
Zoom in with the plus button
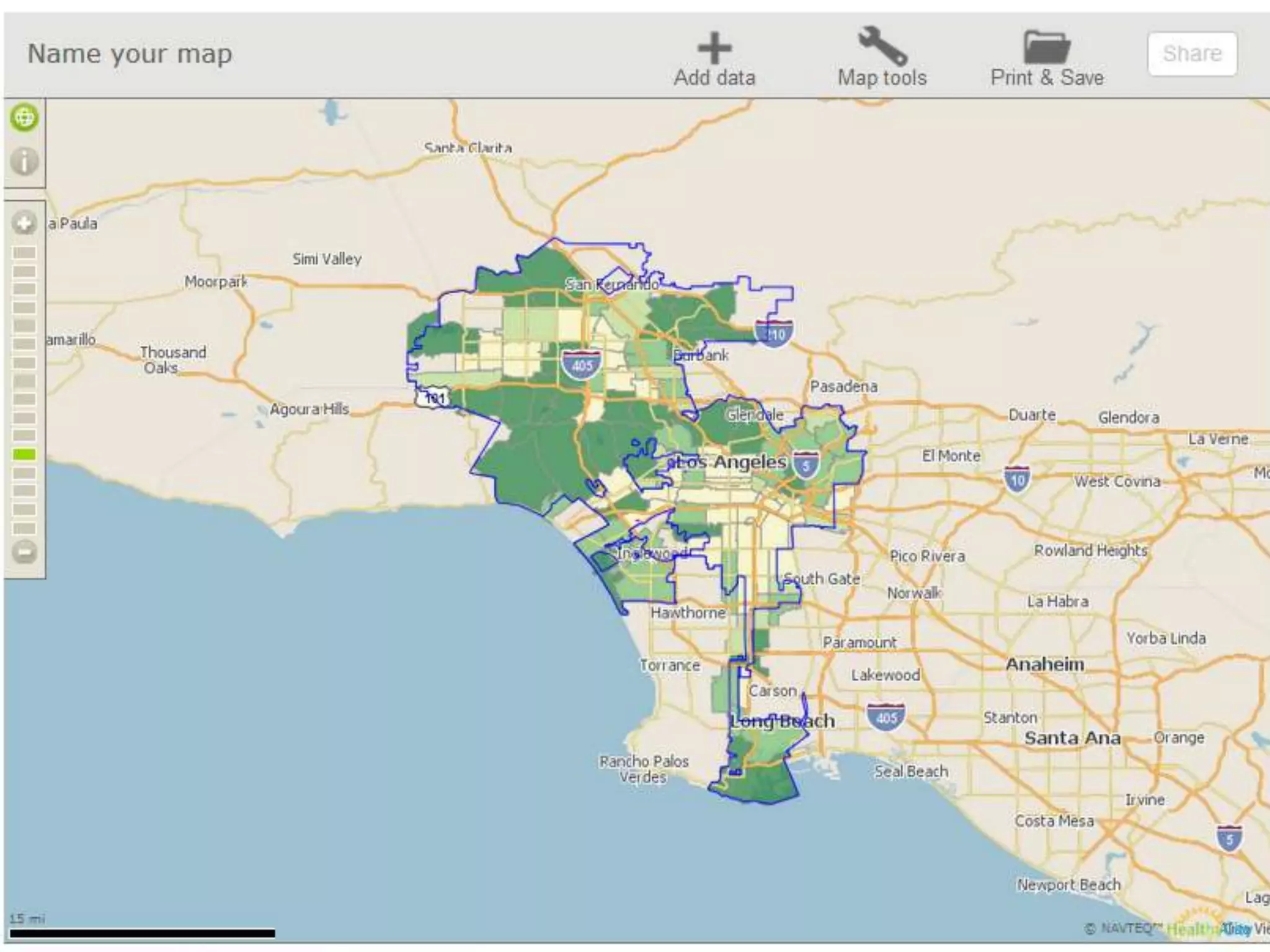pos(24,223)
